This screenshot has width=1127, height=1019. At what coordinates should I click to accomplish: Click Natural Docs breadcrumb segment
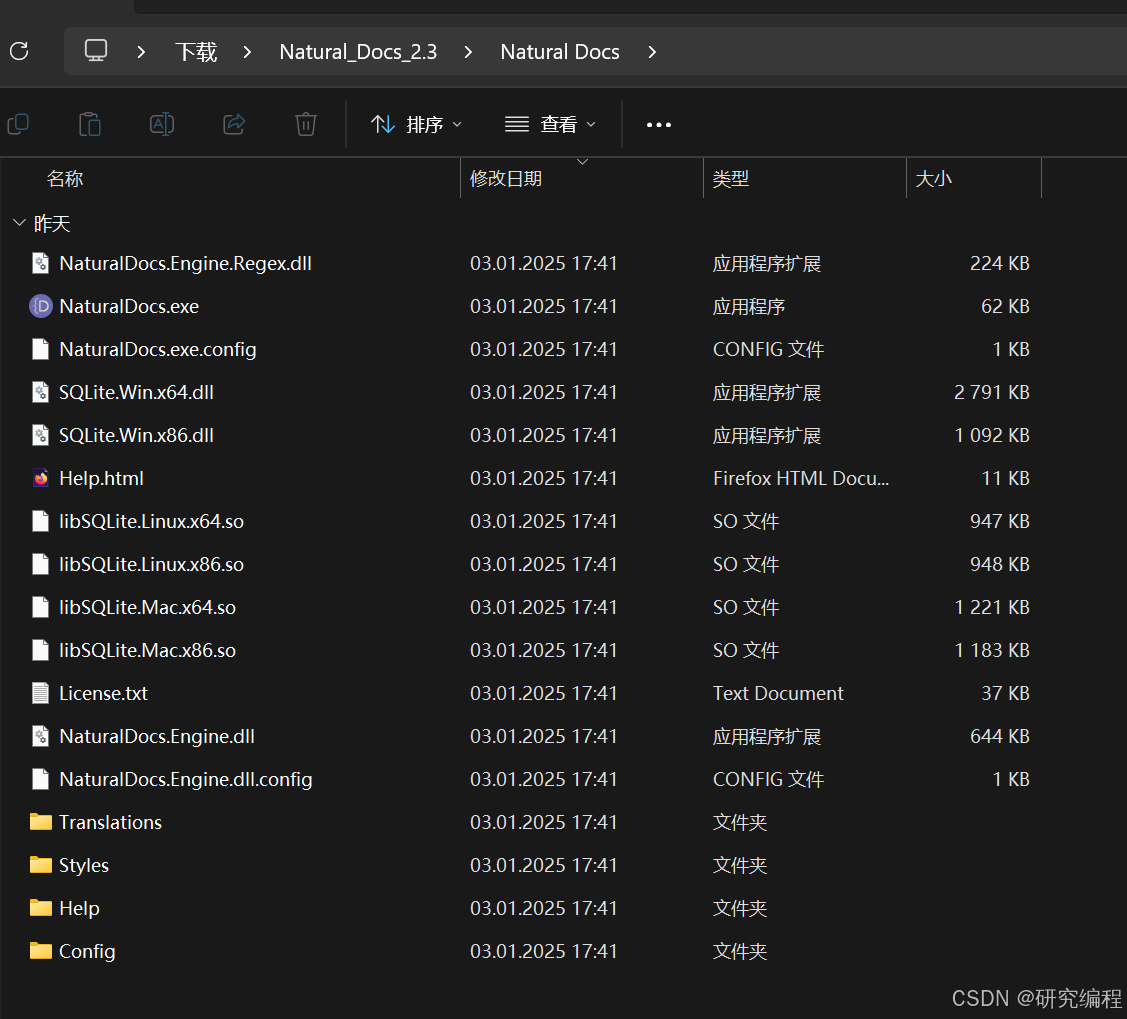560,52
